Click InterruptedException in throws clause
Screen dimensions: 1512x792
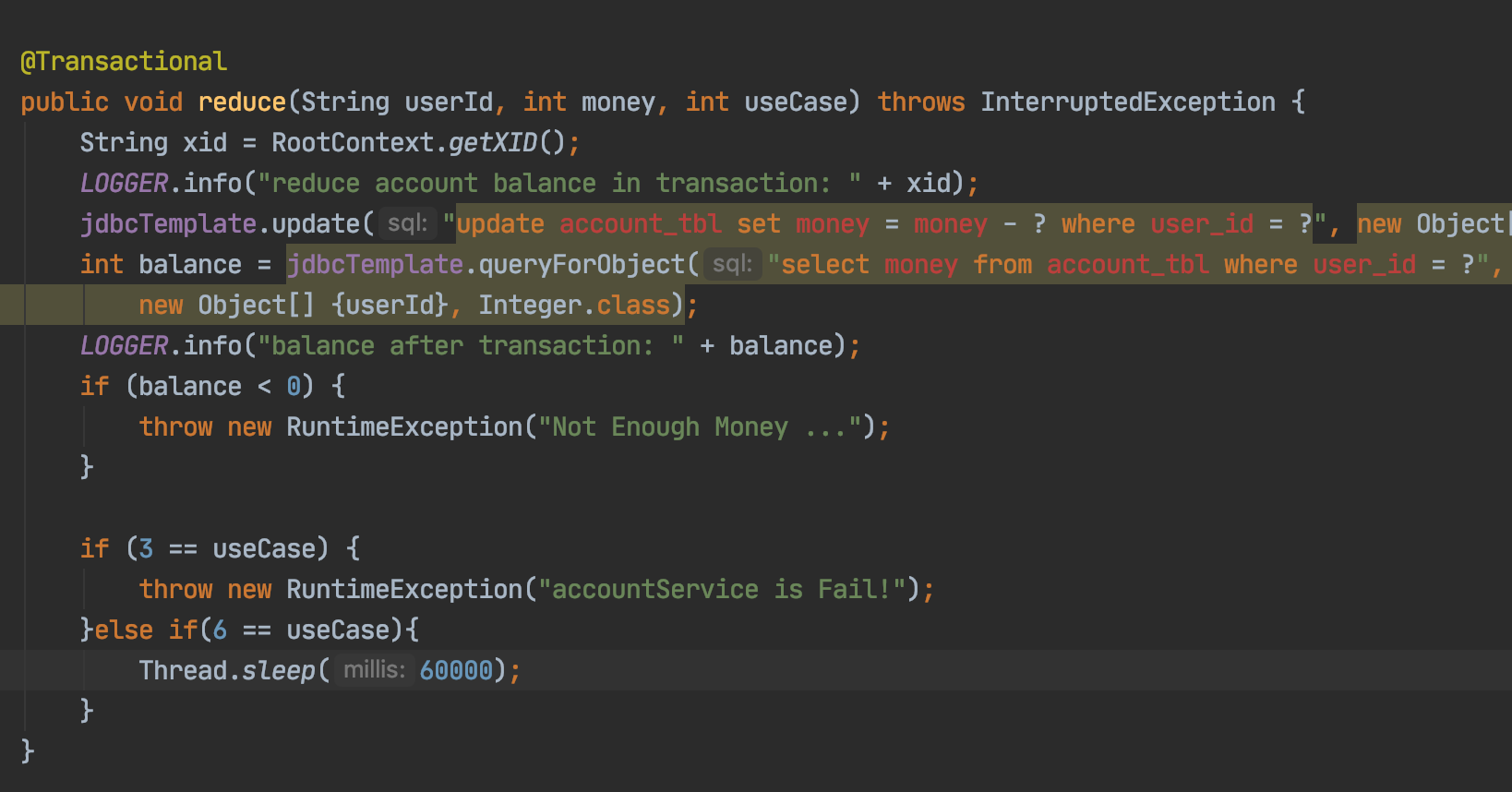1128,102
